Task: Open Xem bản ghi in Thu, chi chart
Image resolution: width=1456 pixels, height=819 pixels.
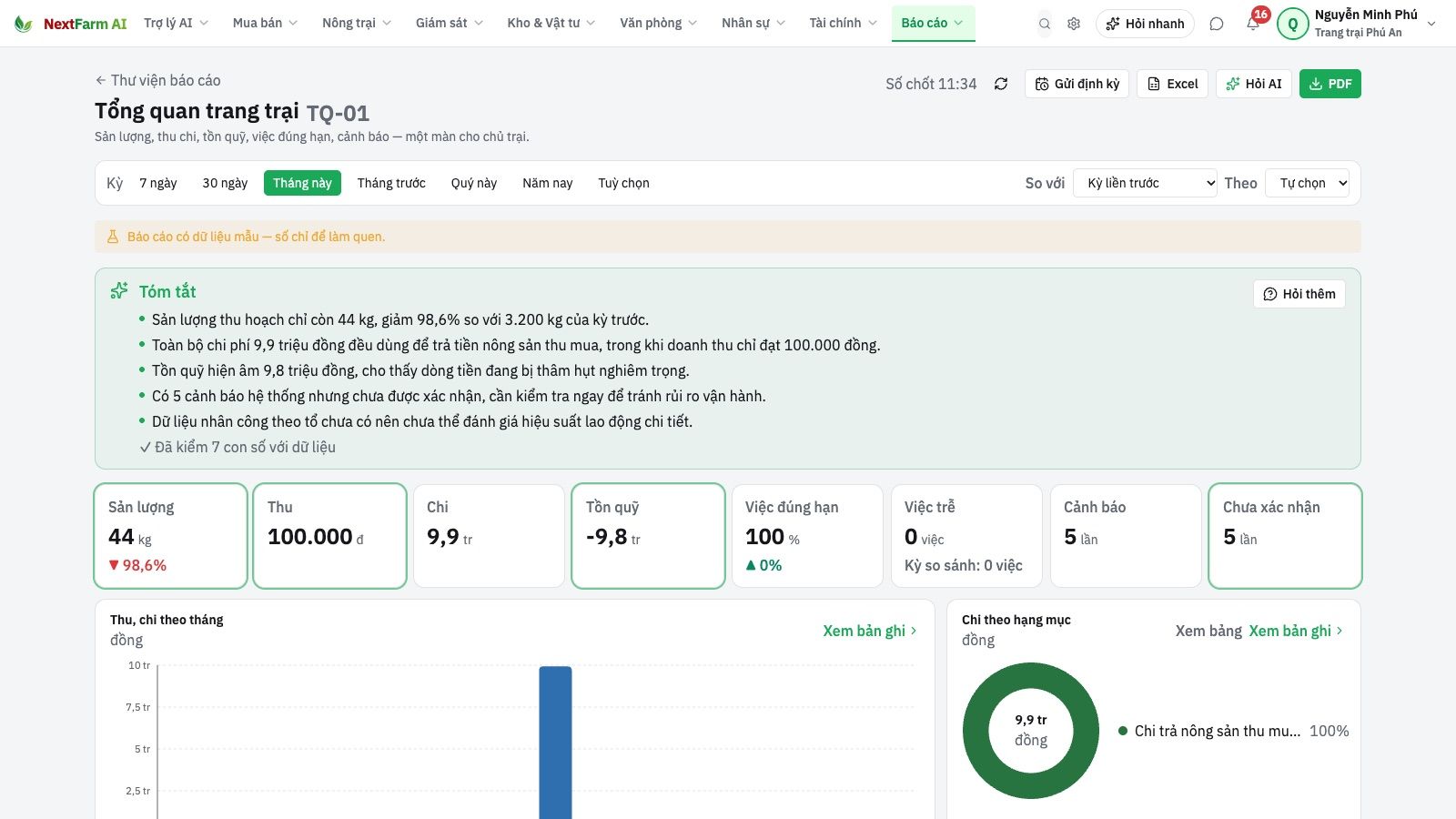Action: [870, 631]
